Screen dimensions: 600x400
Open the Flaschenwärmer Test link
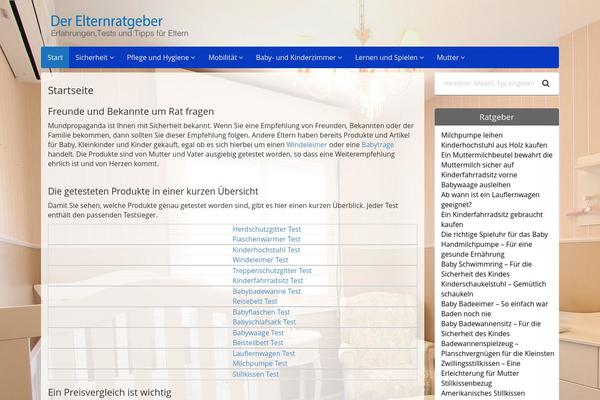click(266, 239)
